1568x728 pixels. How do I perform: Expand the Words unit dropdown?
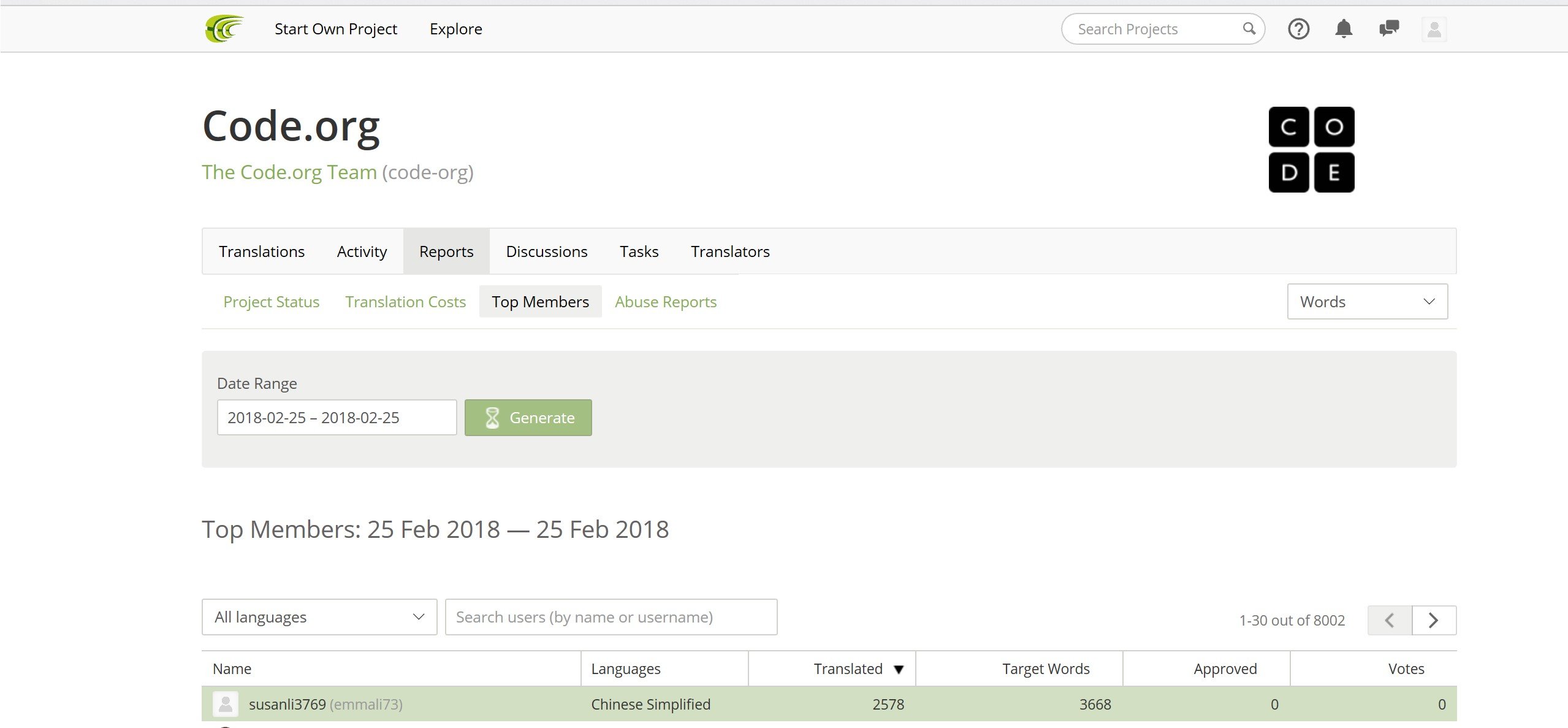1367,301
